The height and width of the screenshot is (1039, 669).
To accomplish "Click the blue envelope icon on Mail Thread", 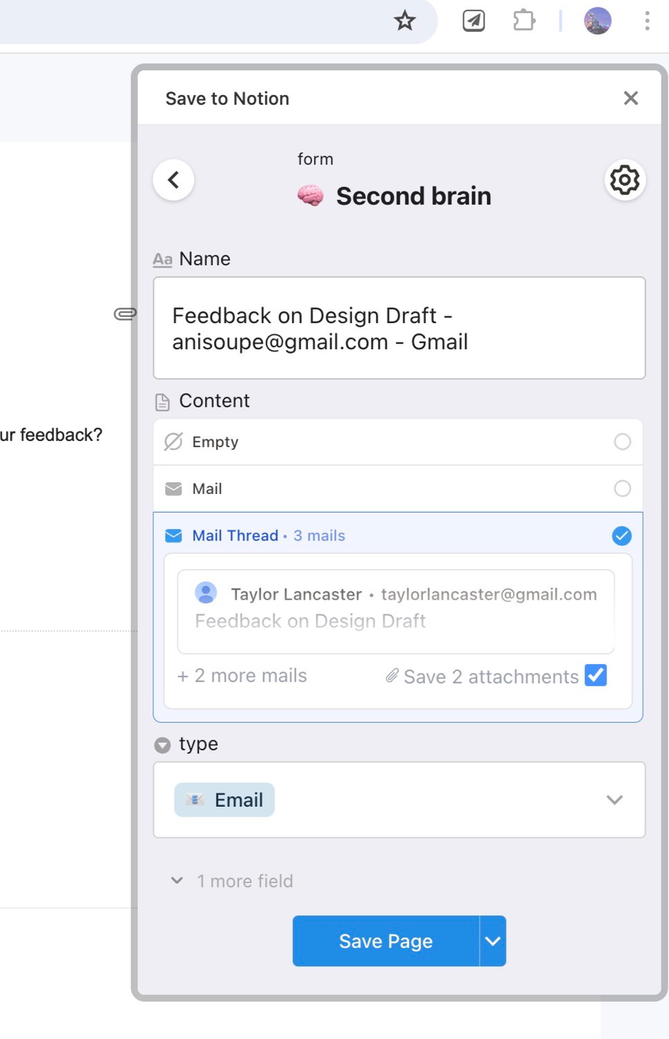I will tap(172, 535).
